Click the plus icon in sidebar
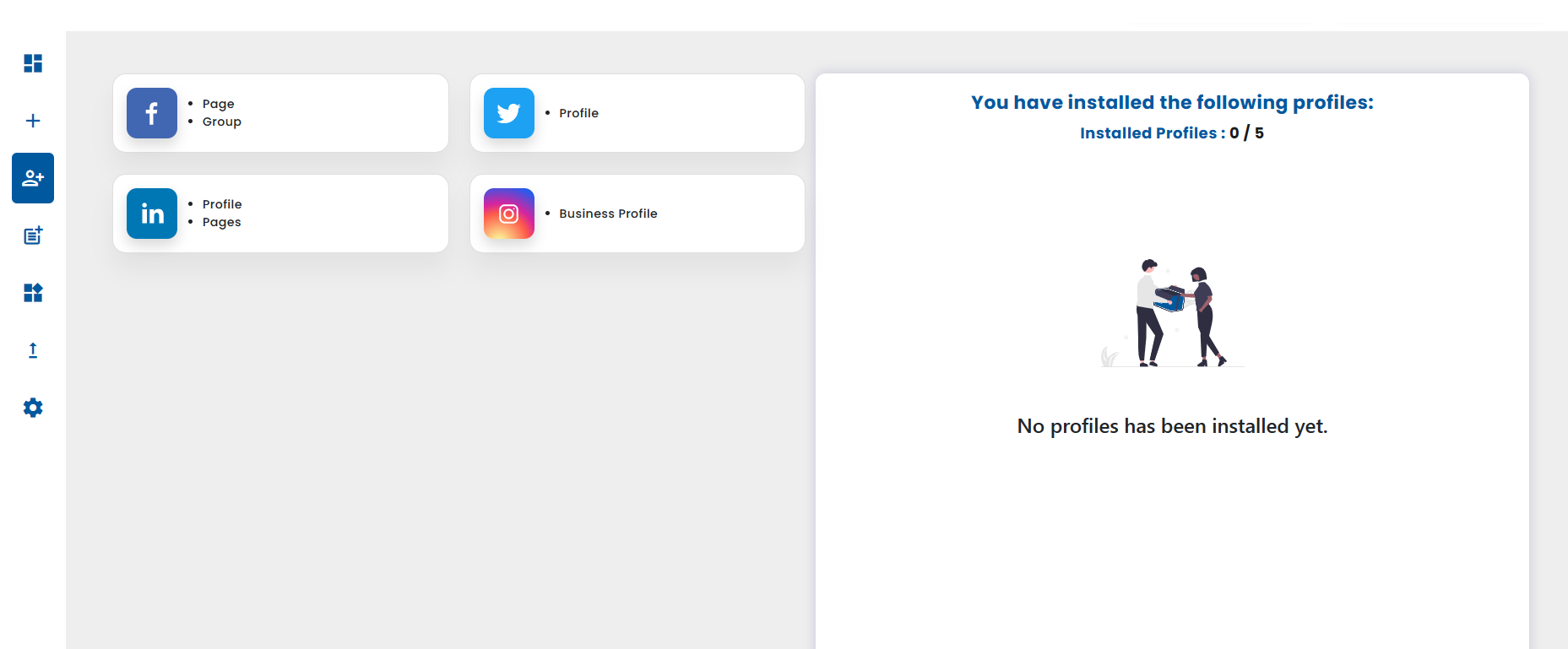 coord(33,121)
